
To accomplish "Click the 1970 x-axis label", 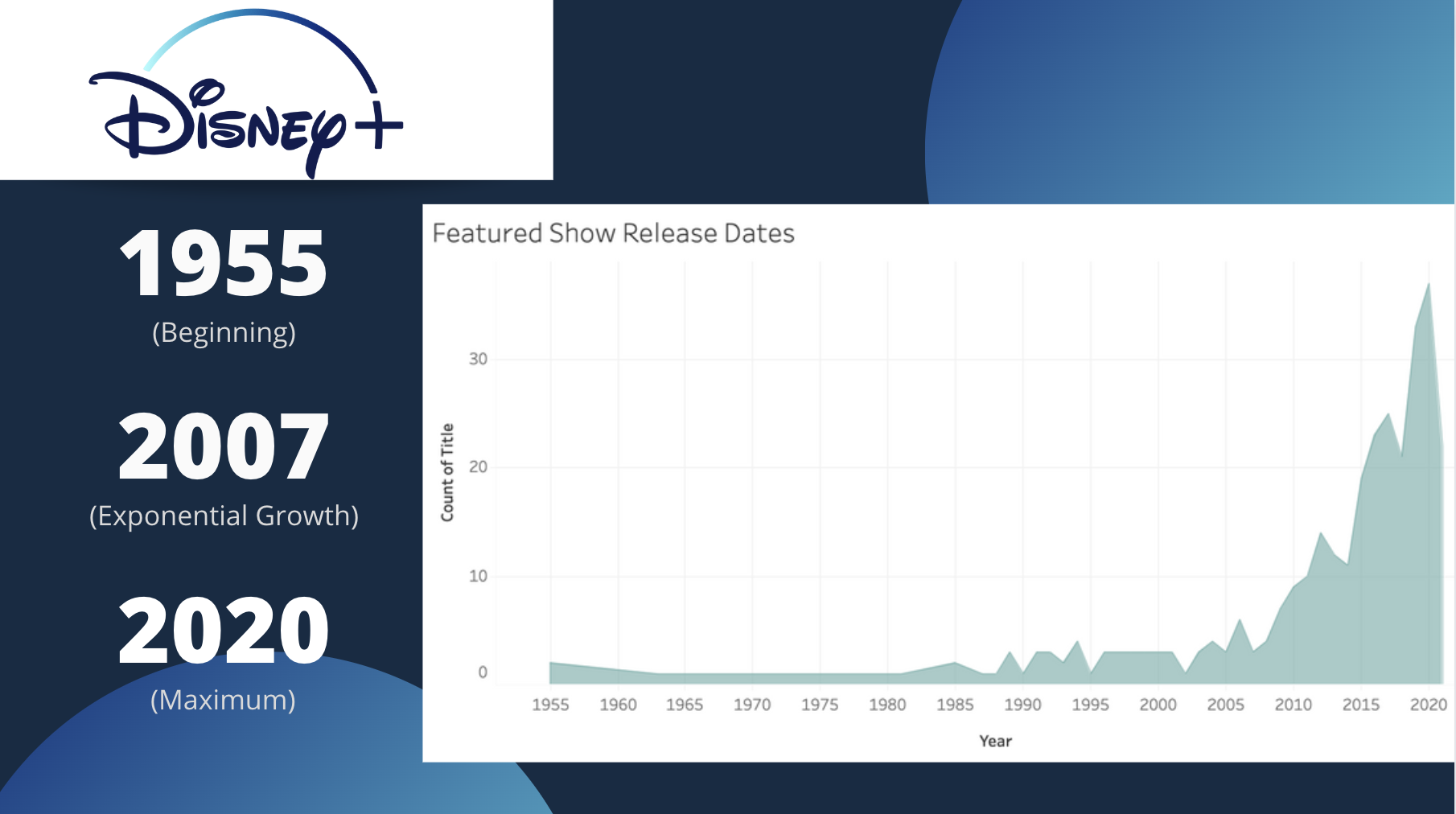I will click(x=752, y=705).
